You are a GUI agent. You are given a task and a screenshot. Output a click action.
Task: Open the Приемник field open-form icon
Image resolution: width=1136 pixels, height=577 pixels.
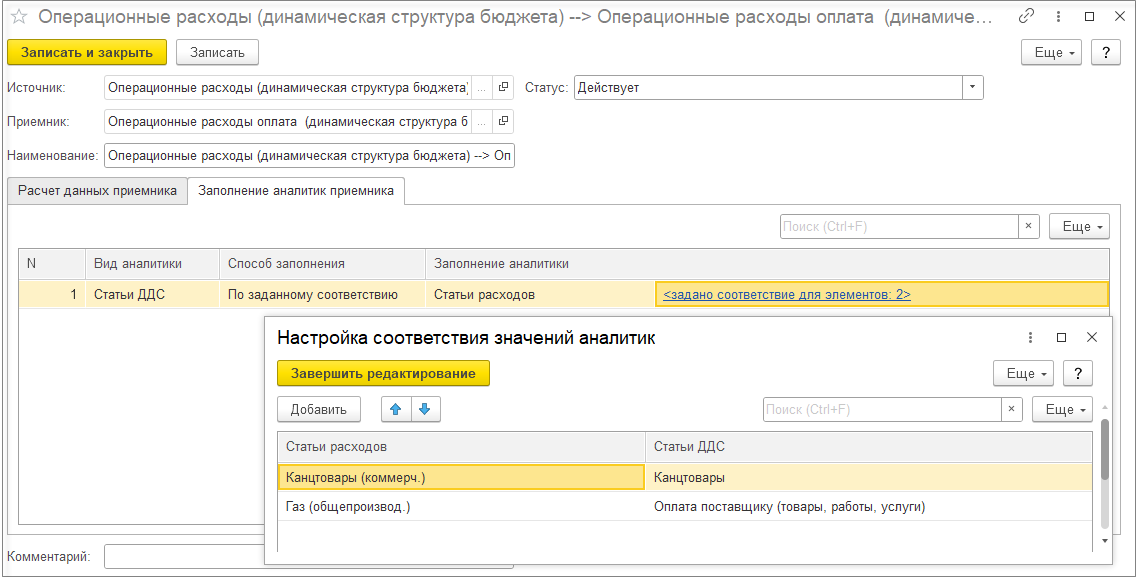pos(504,122)
